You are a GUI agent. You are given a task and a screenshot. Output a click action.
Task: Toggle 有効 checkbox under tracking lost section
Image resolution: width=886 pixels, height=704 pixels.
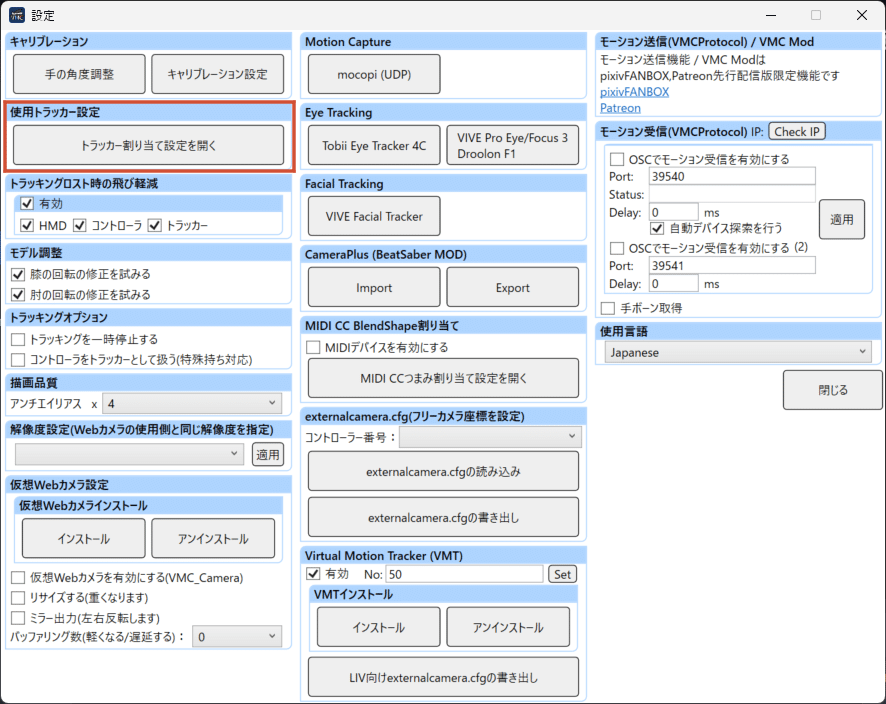27,203
